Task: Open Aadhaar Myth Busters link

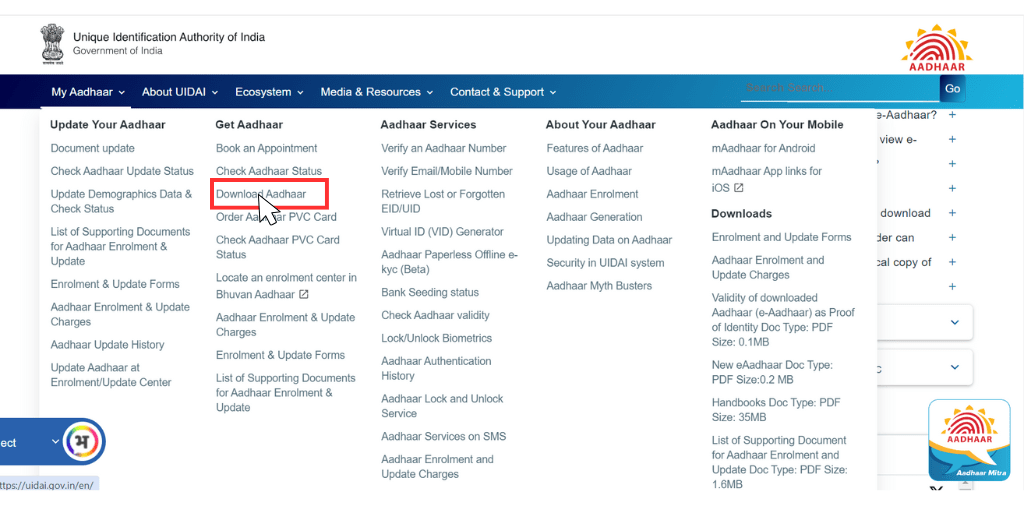Action: tap(599, 285)
